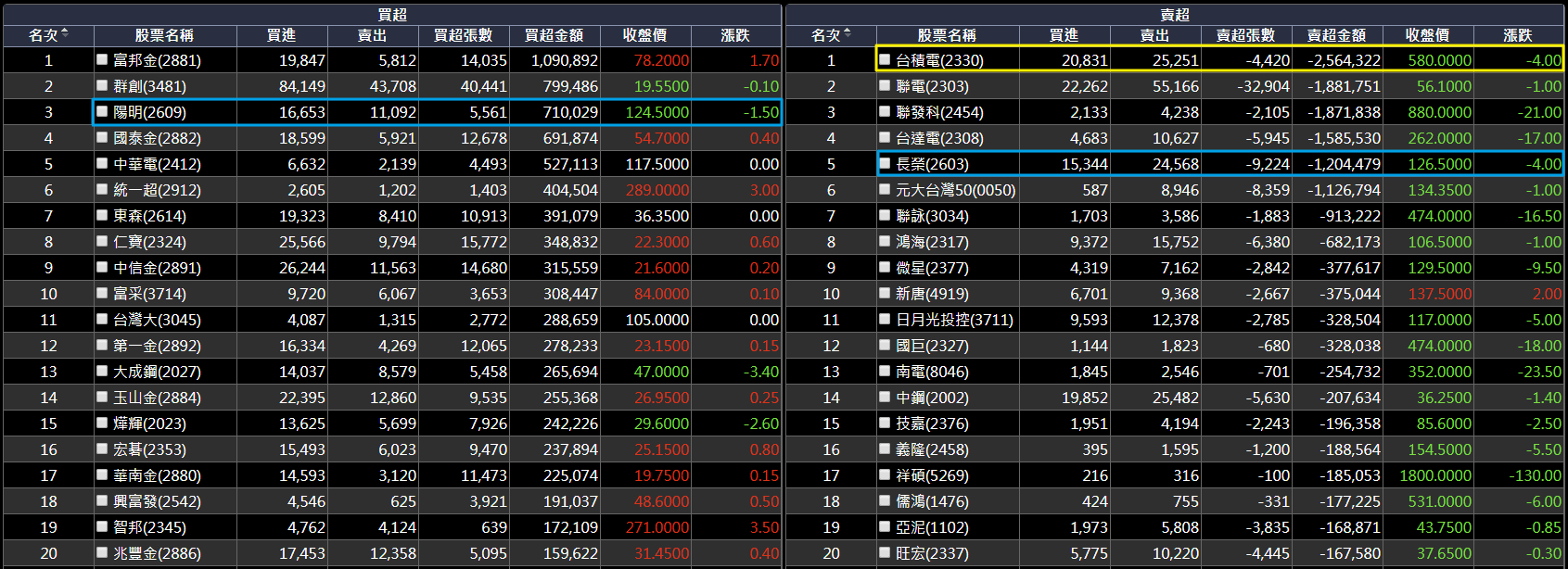The height and width of the screenshot is (569, 1568).
Task: Open stock 新唐(4919)
Action: point(932,294)
